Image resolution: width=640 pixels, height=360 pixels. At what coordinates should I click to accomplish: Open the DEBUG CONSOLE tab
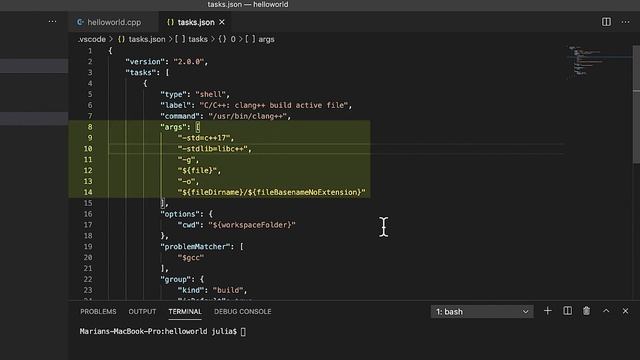click(x=242, y=311)
